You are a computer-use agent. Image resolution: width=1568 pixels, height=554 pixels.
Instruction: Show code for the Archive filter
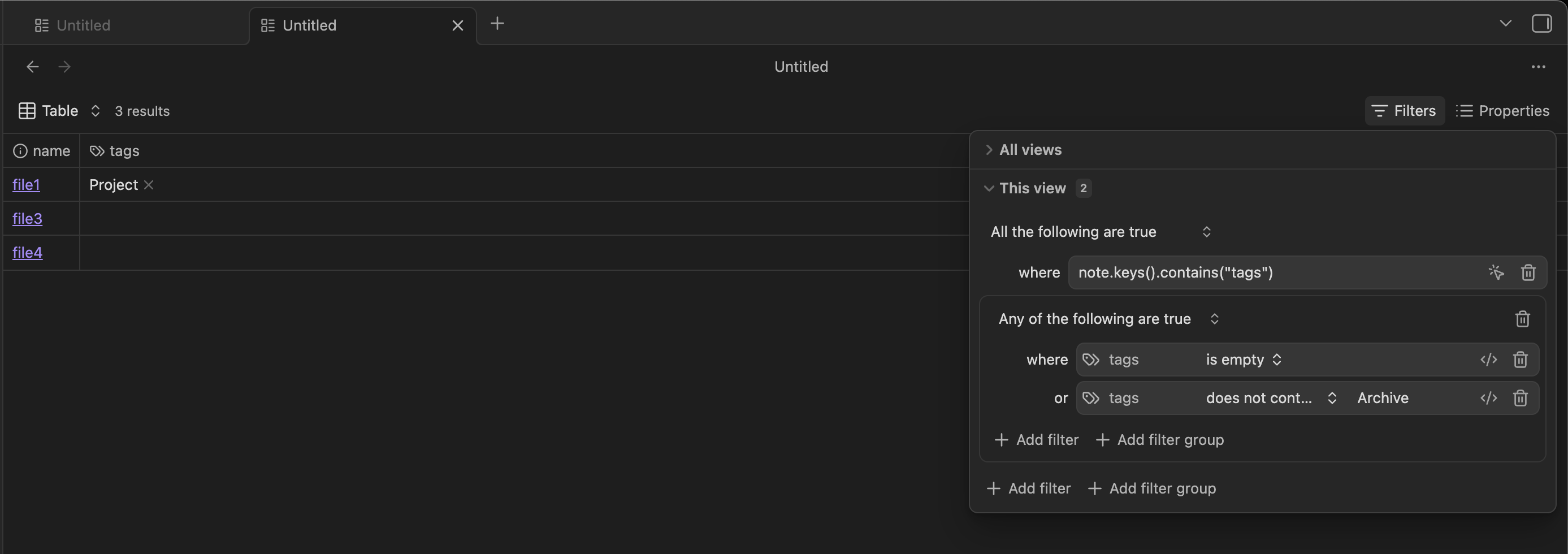pyautogui.click(x=1488, y=398)
